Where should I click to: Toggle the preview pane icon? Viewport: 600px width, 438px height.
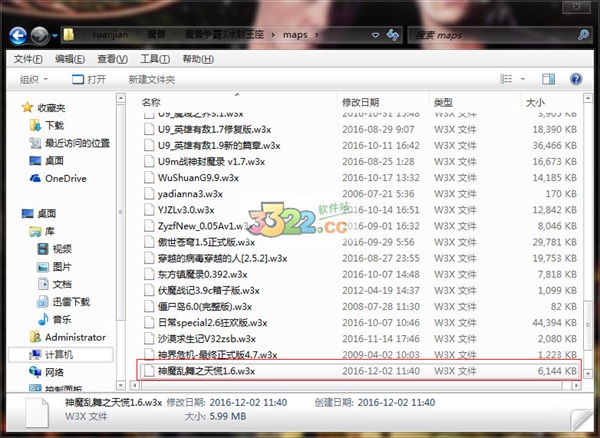click(x=548, y=79)
